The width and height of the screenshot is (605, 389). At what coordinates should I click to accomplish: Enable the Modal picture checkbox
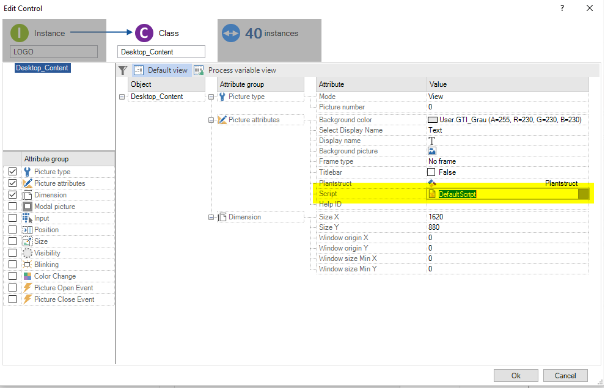(12, 206)
